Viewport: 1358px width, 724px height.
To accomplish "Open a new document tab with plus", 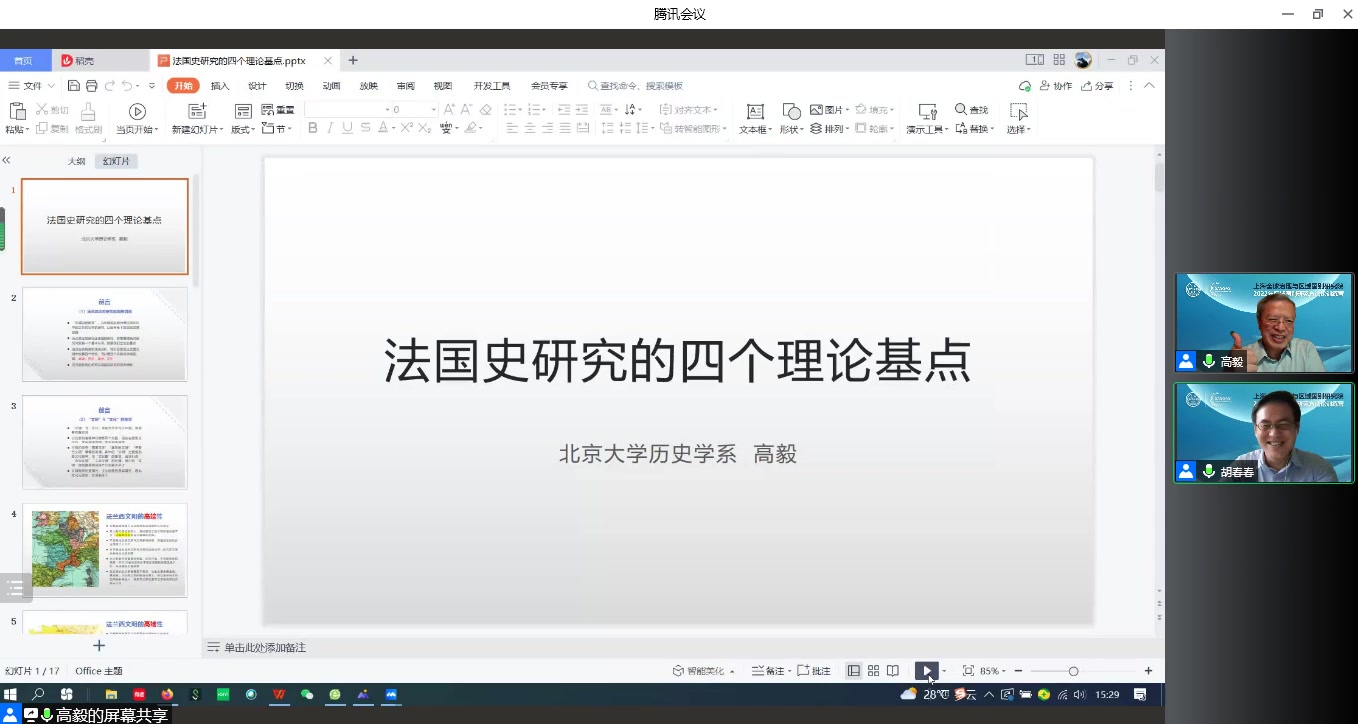I will point(353,60).
